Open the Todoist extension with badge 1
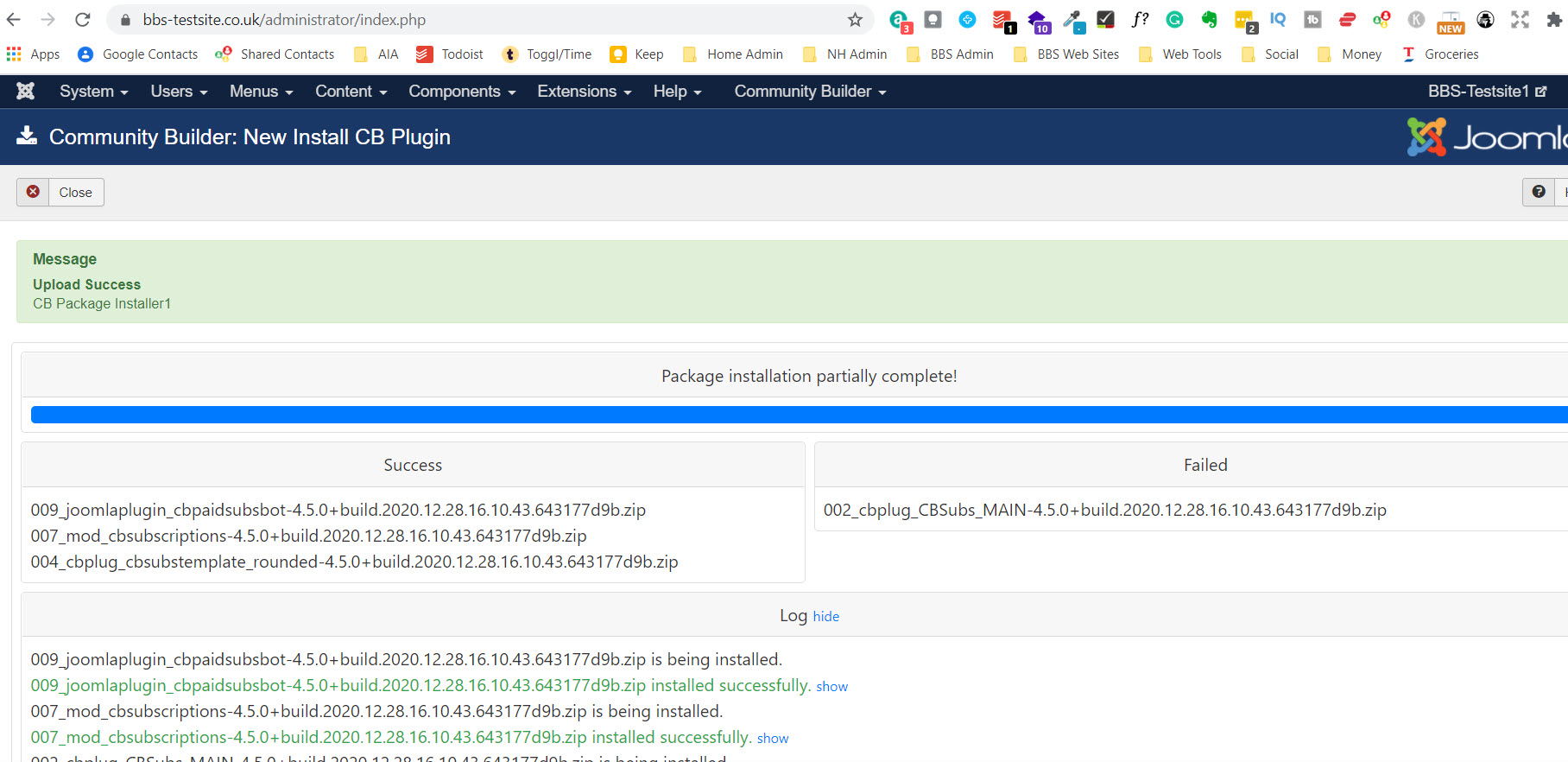1568x762 pixels. pyautogui.click(x=1002, y=20)
